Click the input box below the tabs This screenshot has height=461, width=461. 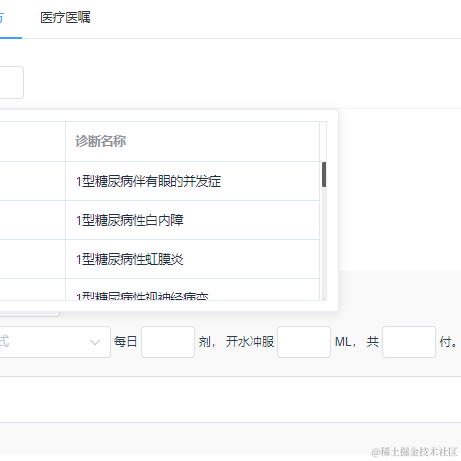(12, 82)
